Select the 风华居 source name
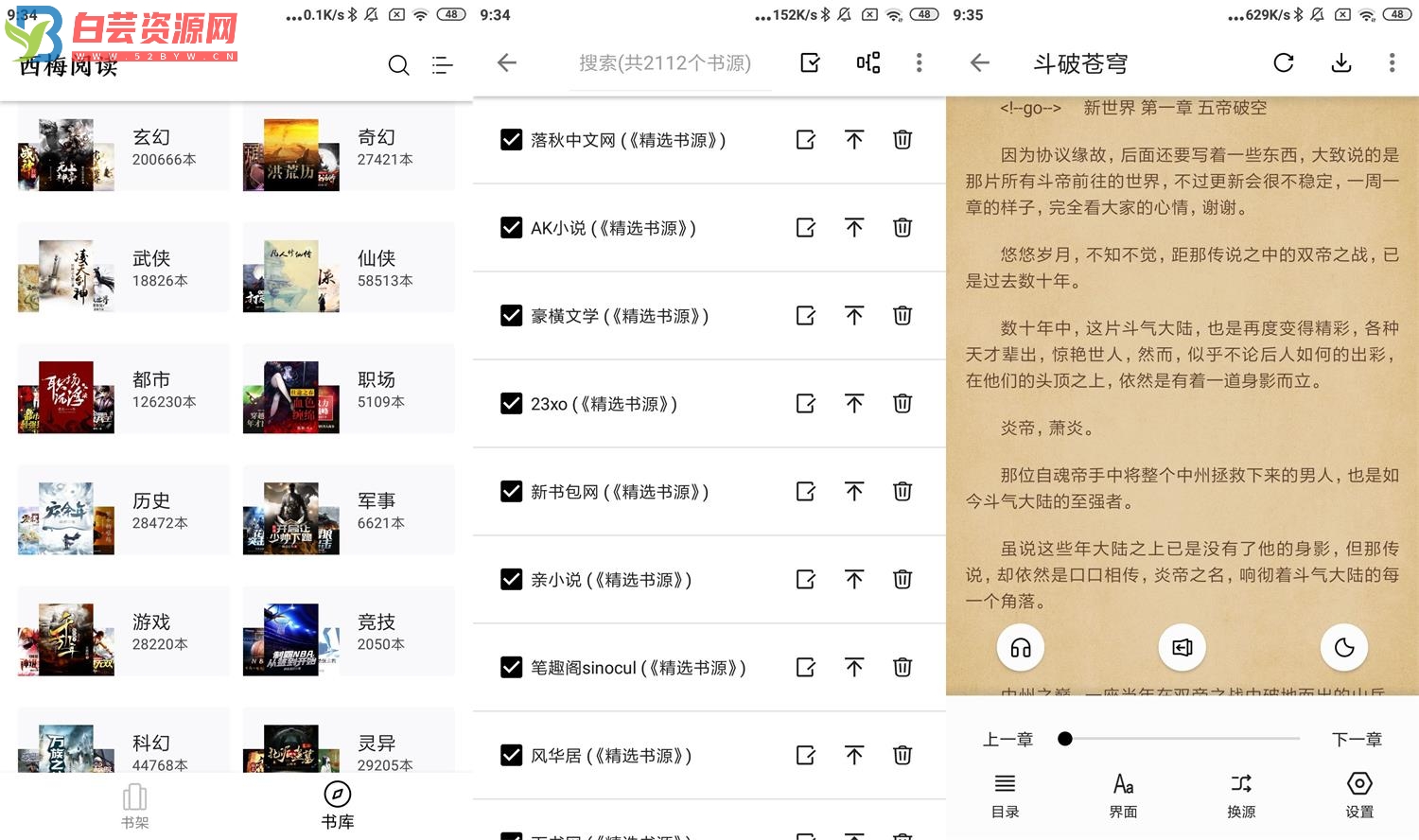Screen dimensions: 1419x840 click(x=611, y=756)
